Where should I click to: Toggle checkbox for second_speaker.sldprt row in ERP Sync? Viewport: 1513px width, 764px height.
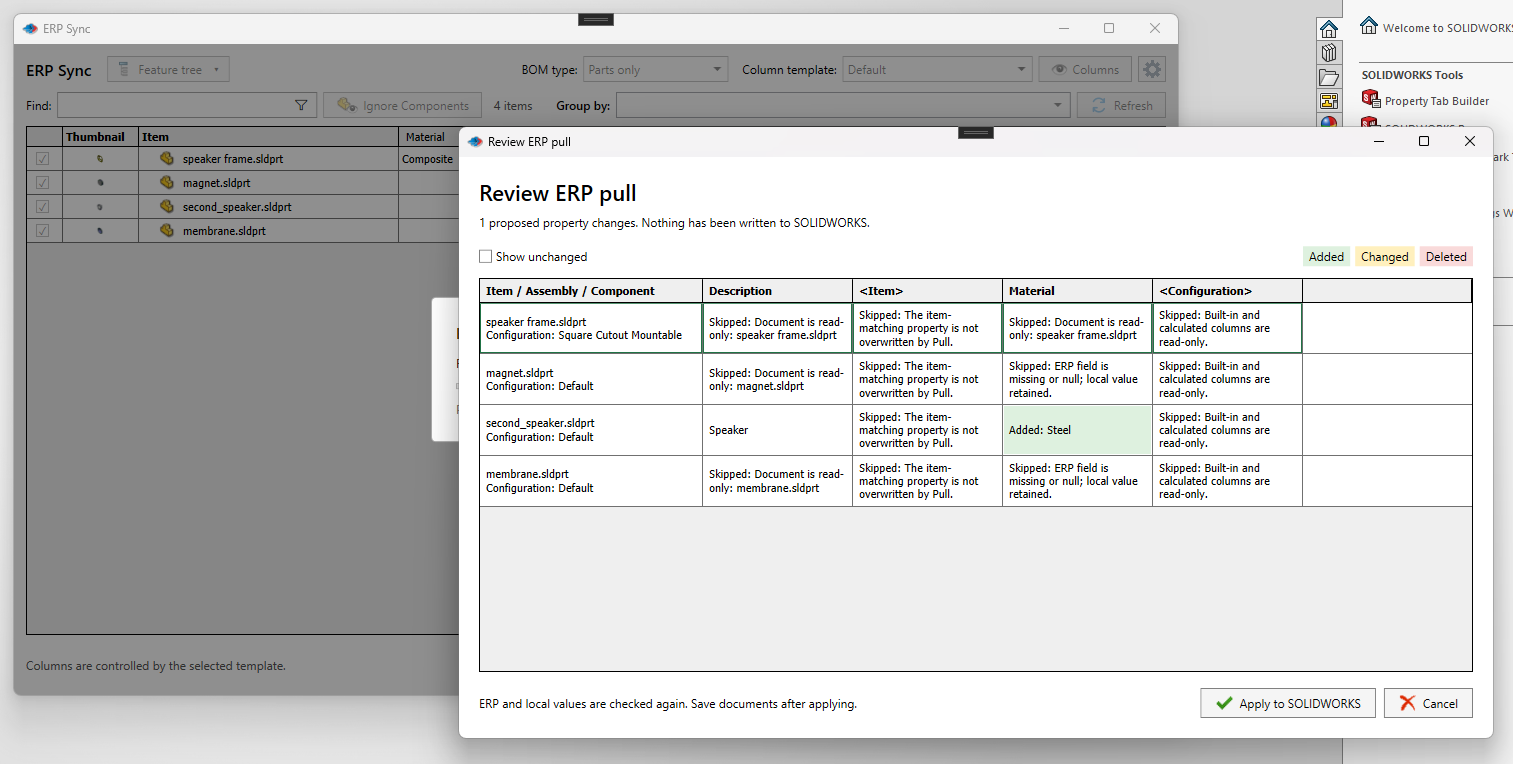tap(42, 207)
